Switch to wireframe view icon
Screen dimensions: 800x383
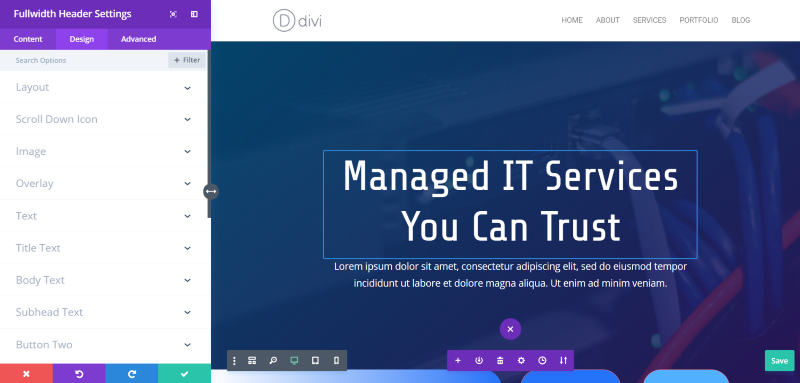point(252,361)
